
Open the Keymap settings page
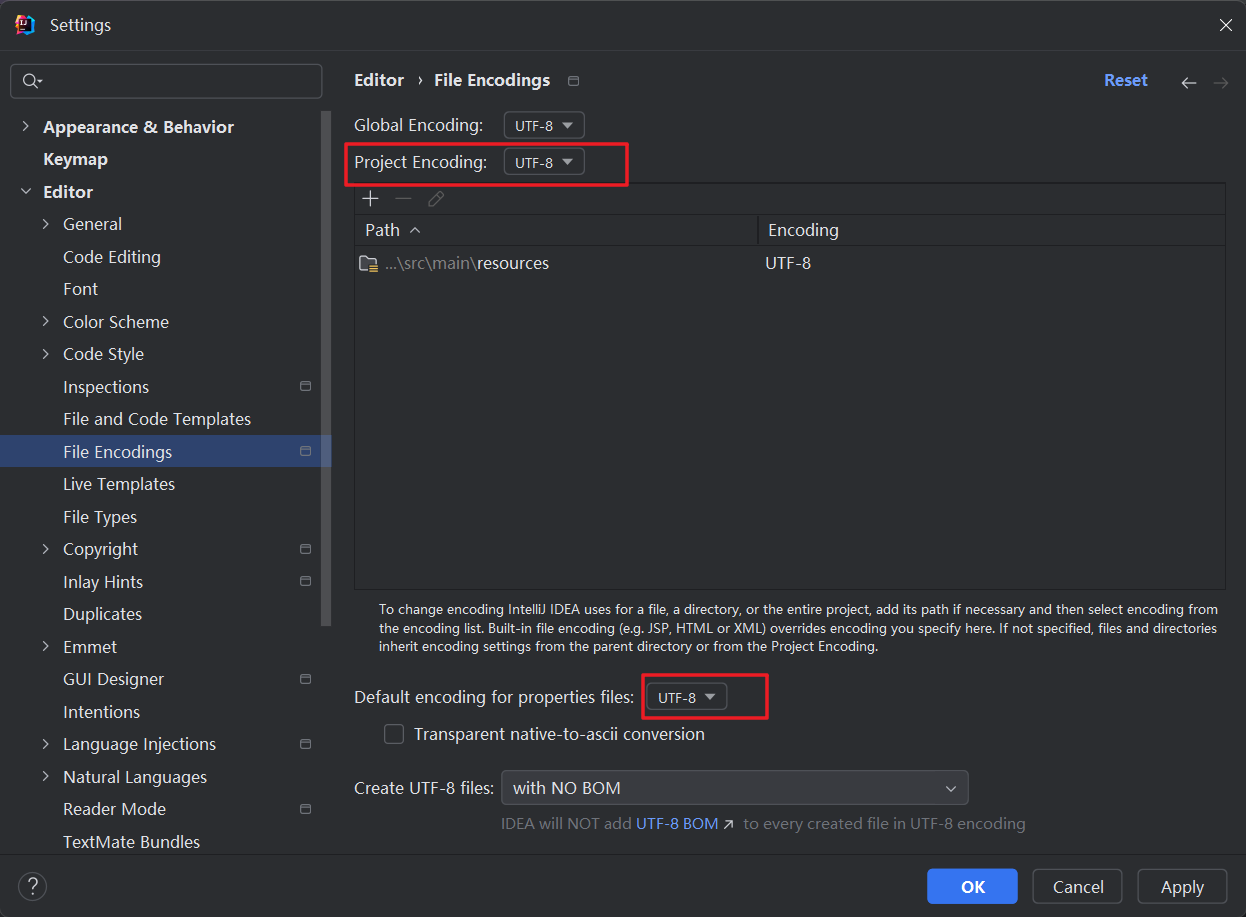click(75, 160)
